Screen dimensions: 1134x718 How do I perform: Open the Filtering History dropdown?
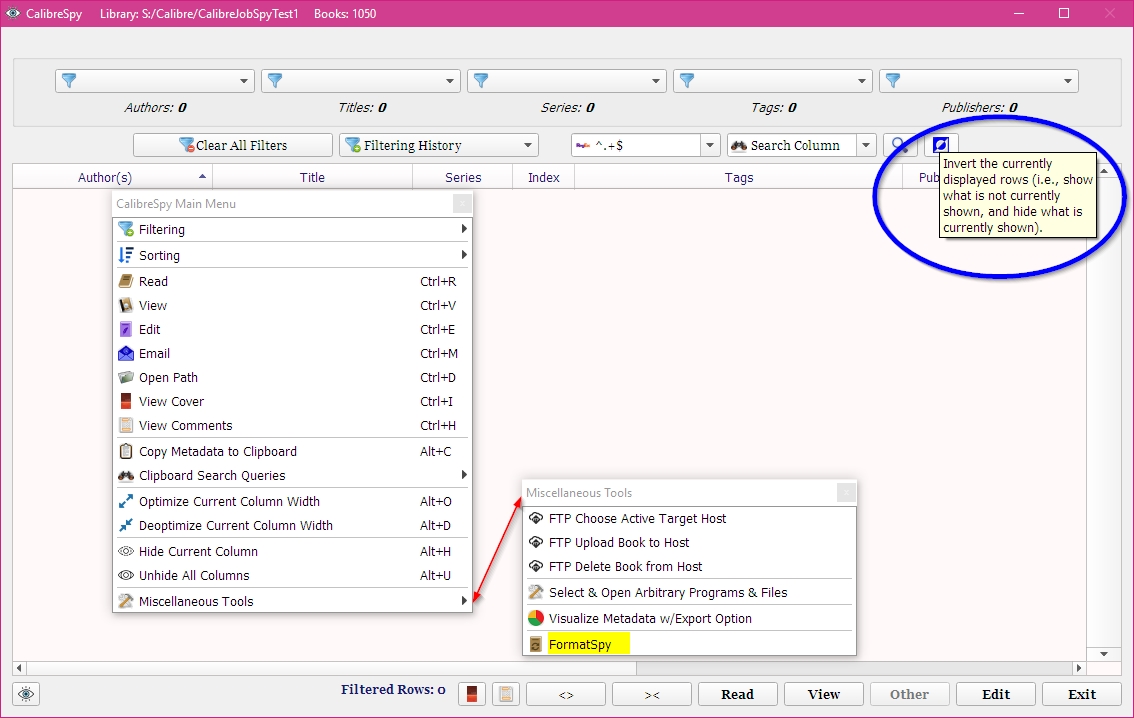[439, 145]
